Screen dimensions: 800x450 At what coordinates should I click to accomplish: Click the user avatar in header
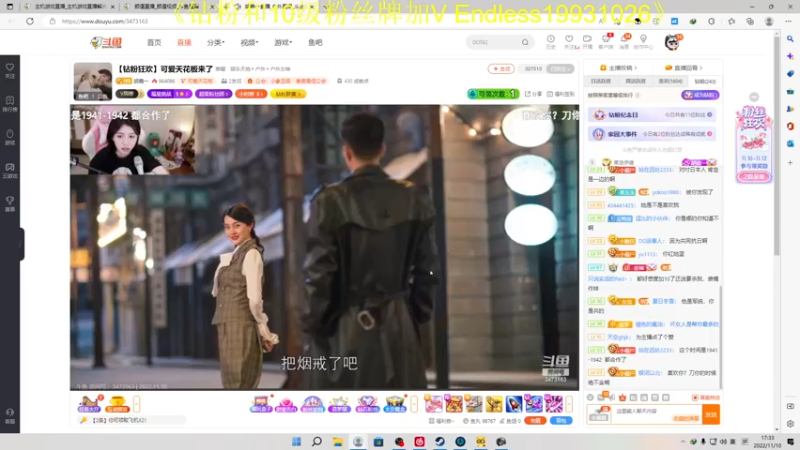tap(673, 42)
